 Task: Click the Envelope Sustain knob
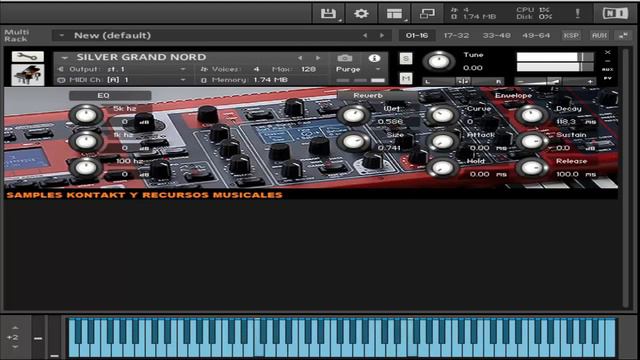[x=532, y=141]
